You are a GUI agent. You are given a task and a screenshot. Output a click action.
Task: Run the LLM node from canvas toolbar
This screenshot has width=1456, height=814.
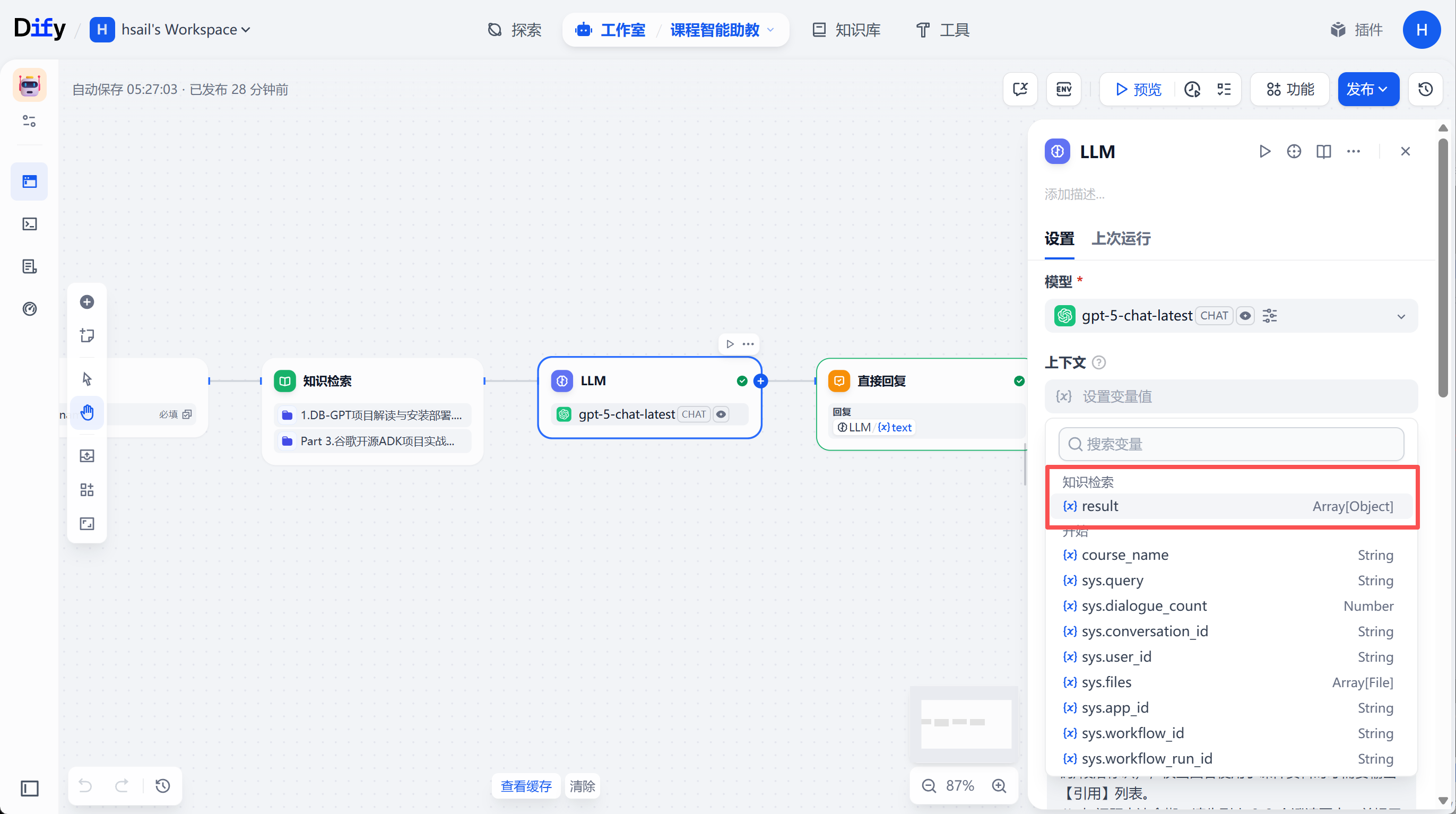[730, 344]
